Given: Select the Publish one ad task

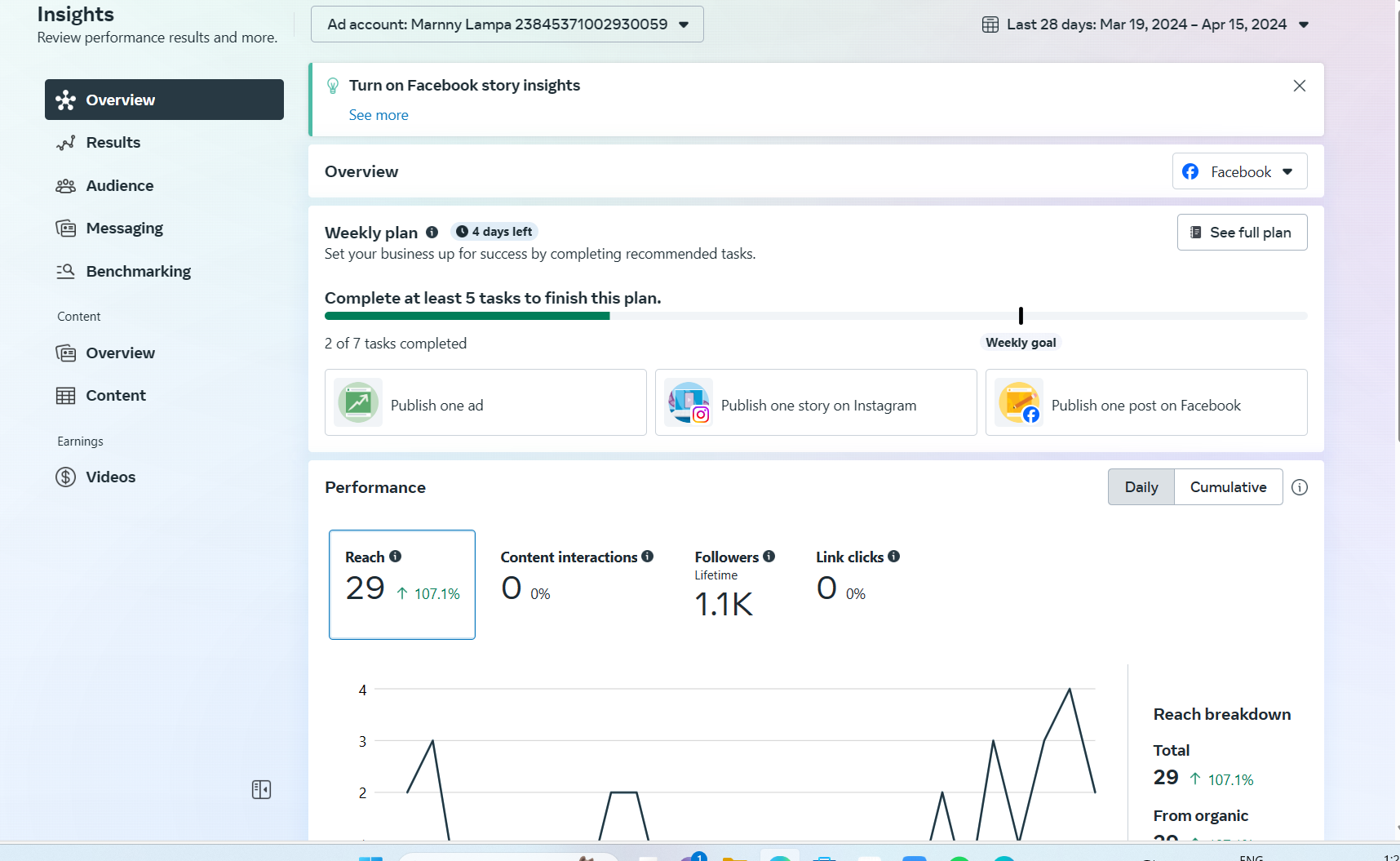Looking at the screenshot, I should (x=485, y=402).
